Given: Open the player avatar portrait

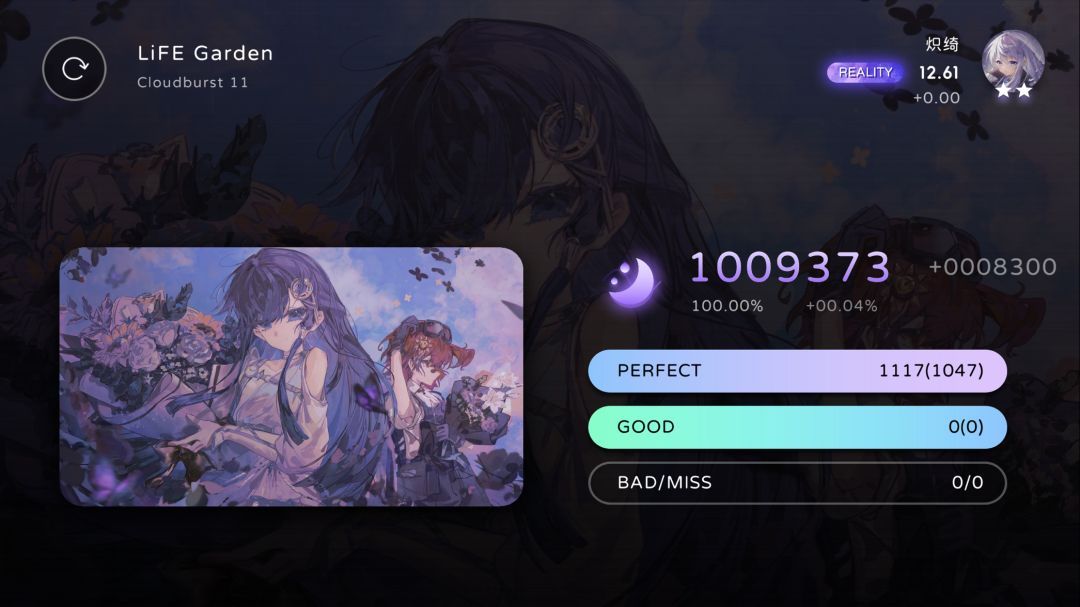Looking at the screenshot, I should 1012,63.
